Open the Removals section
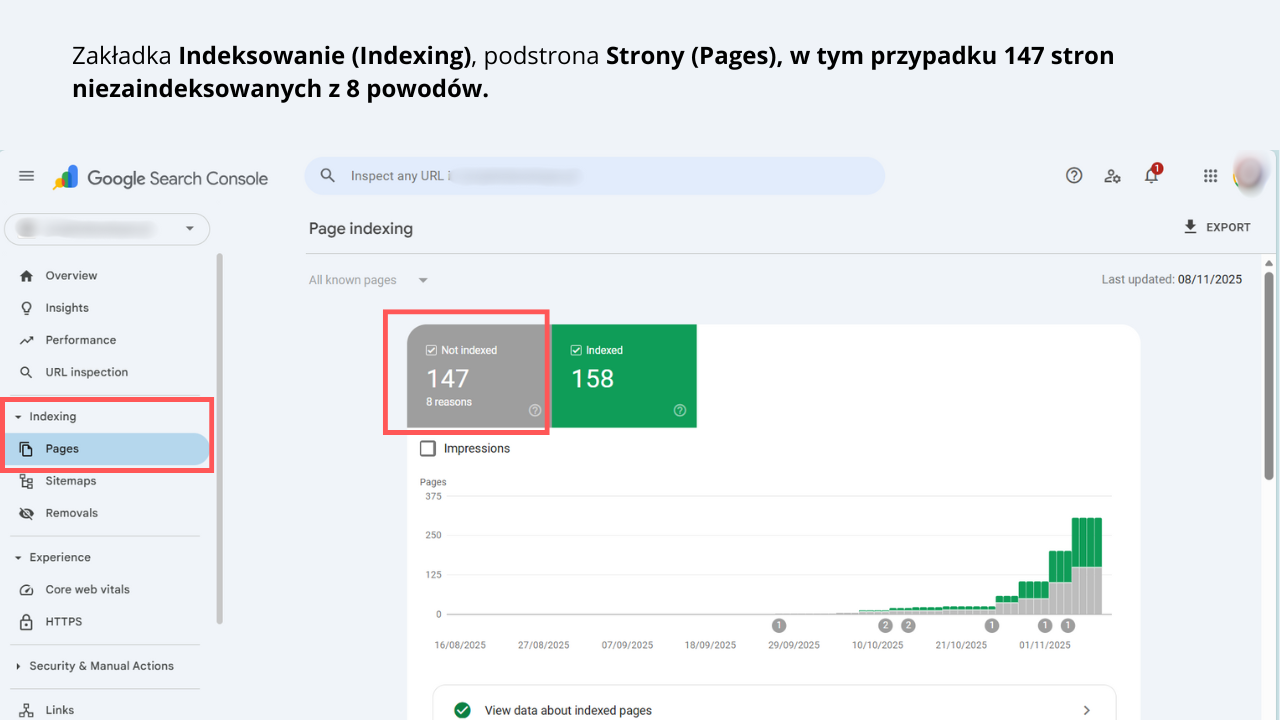1280x720 pixels. pyautogui.click(x=71, y=512)
